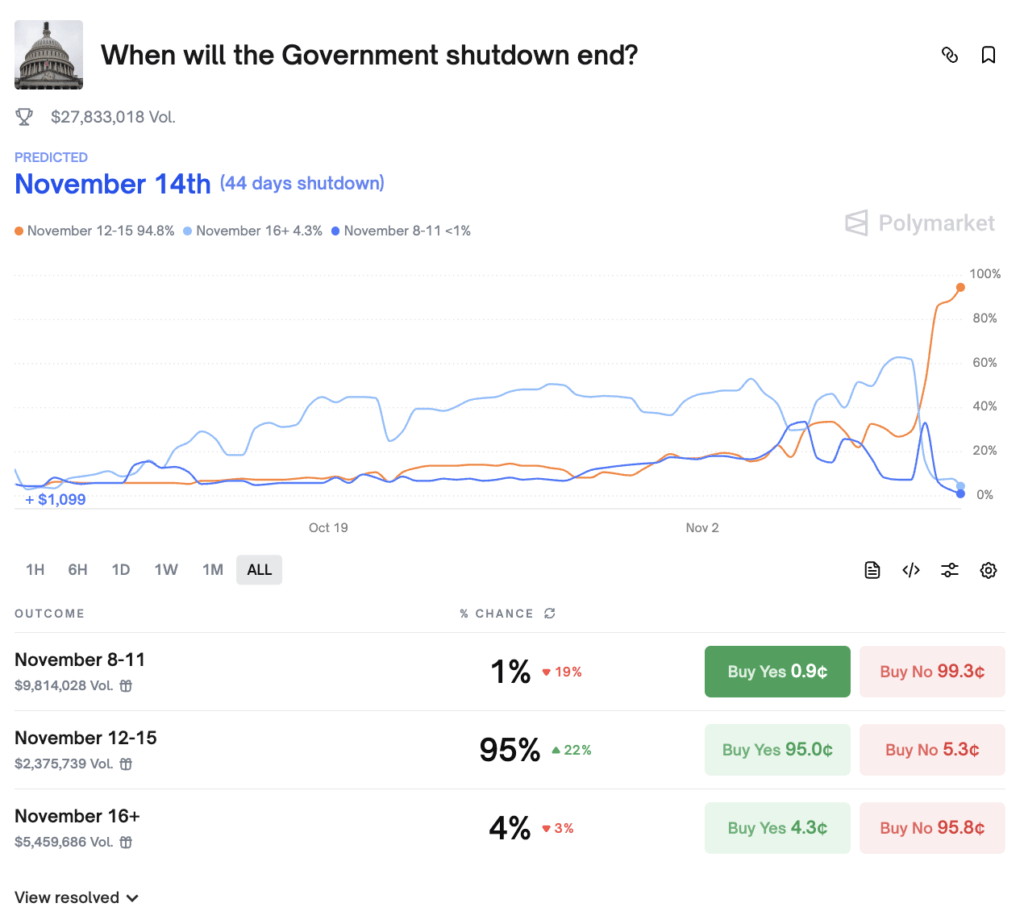Screen dimensions: 1024x924
Task: Select the 1W time range
Action: [x=166, y=570]
